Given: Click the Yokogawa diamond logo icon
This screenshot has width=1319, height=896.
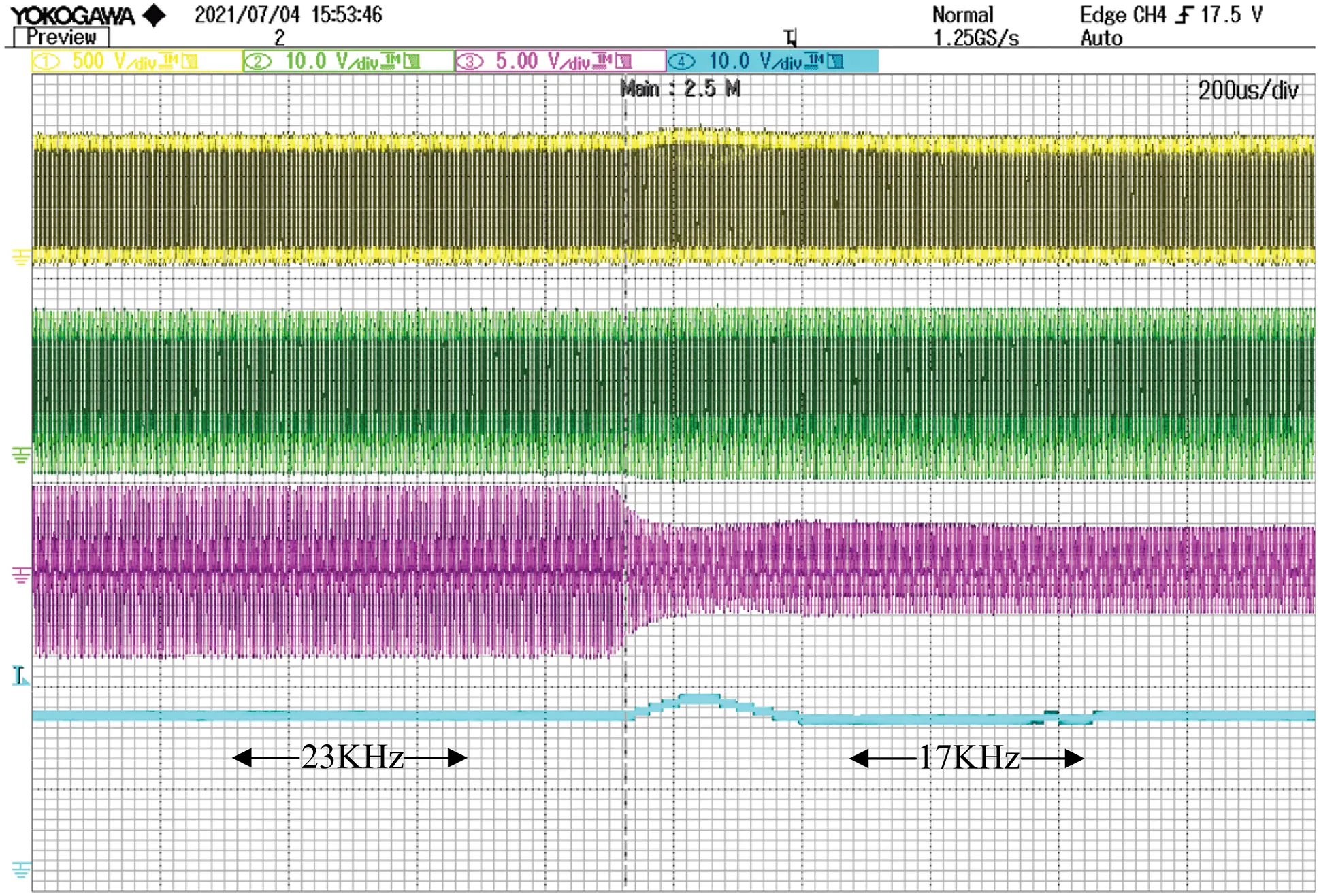Looking at the screenshot, I should coord(154,15).
